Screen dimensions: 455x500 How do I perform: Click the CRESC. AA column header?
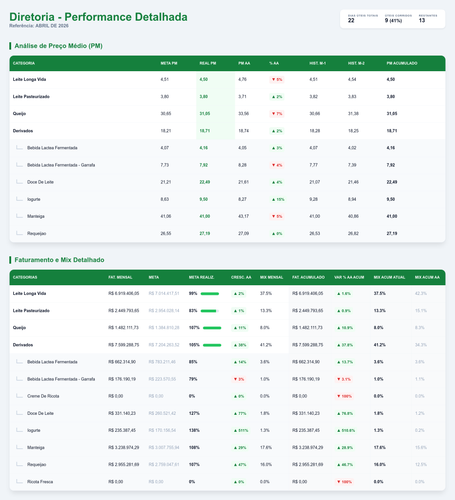[x=241, y=277]
